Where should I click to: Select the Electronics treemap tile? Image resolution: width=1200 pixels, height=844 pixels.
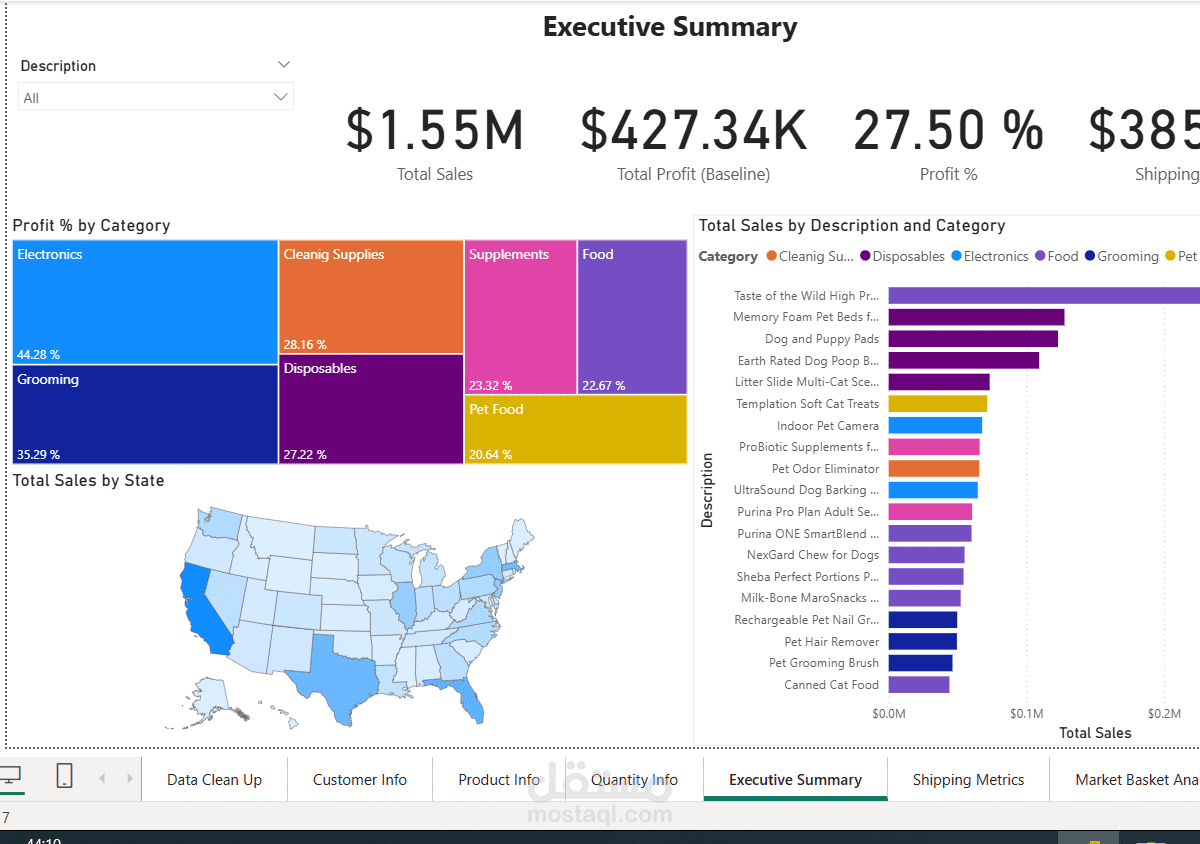tap(146, 302)
